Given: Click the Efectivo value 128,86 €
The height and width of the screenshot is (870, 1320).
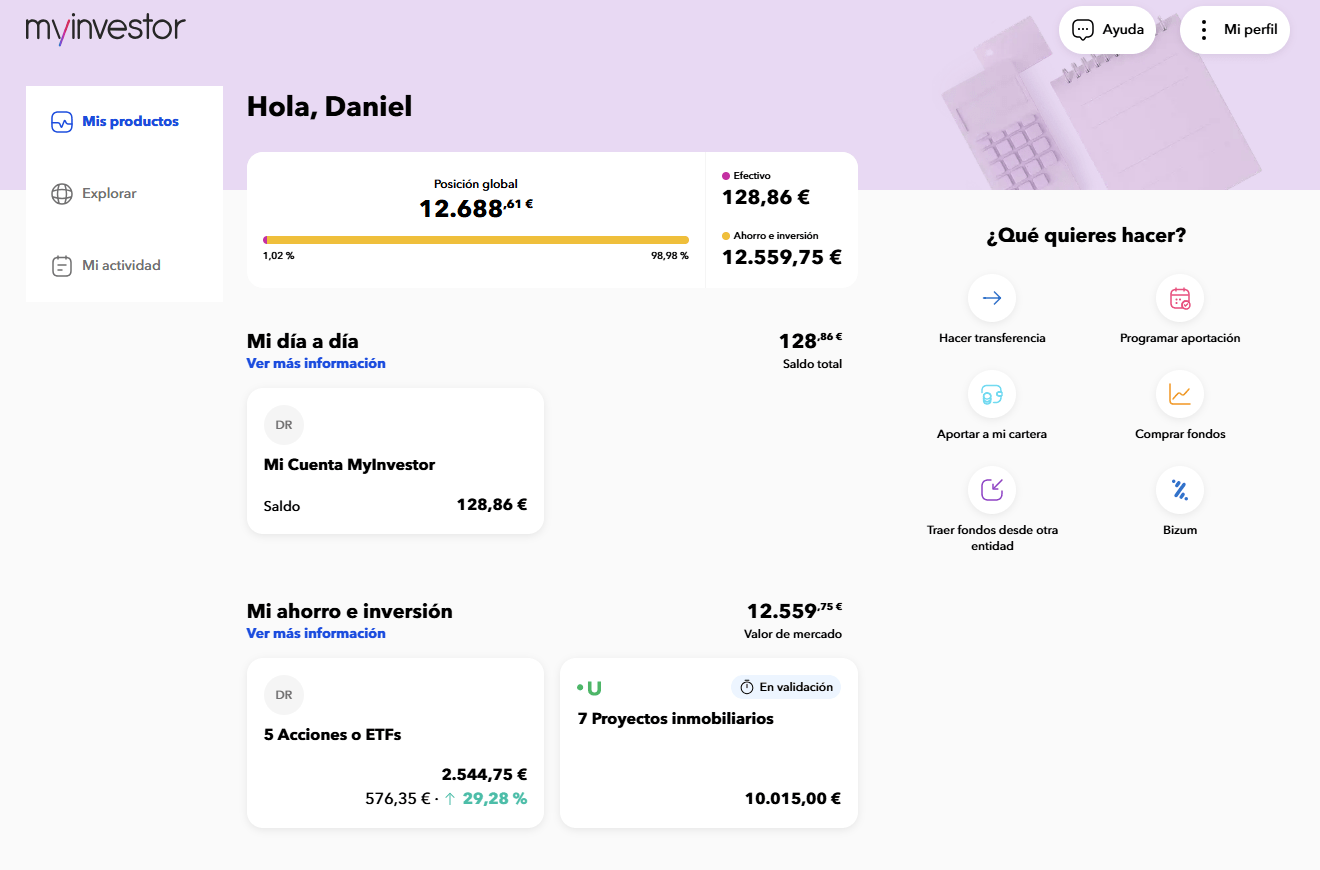Looking at the screenshot, I should [x=766, y=198].
